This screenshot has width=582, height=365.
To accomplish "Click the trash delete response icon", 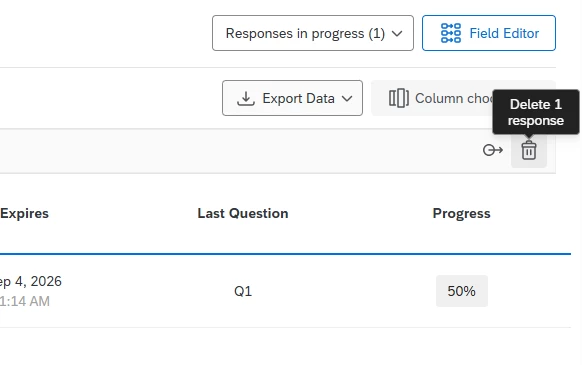I will pos(529,150).
